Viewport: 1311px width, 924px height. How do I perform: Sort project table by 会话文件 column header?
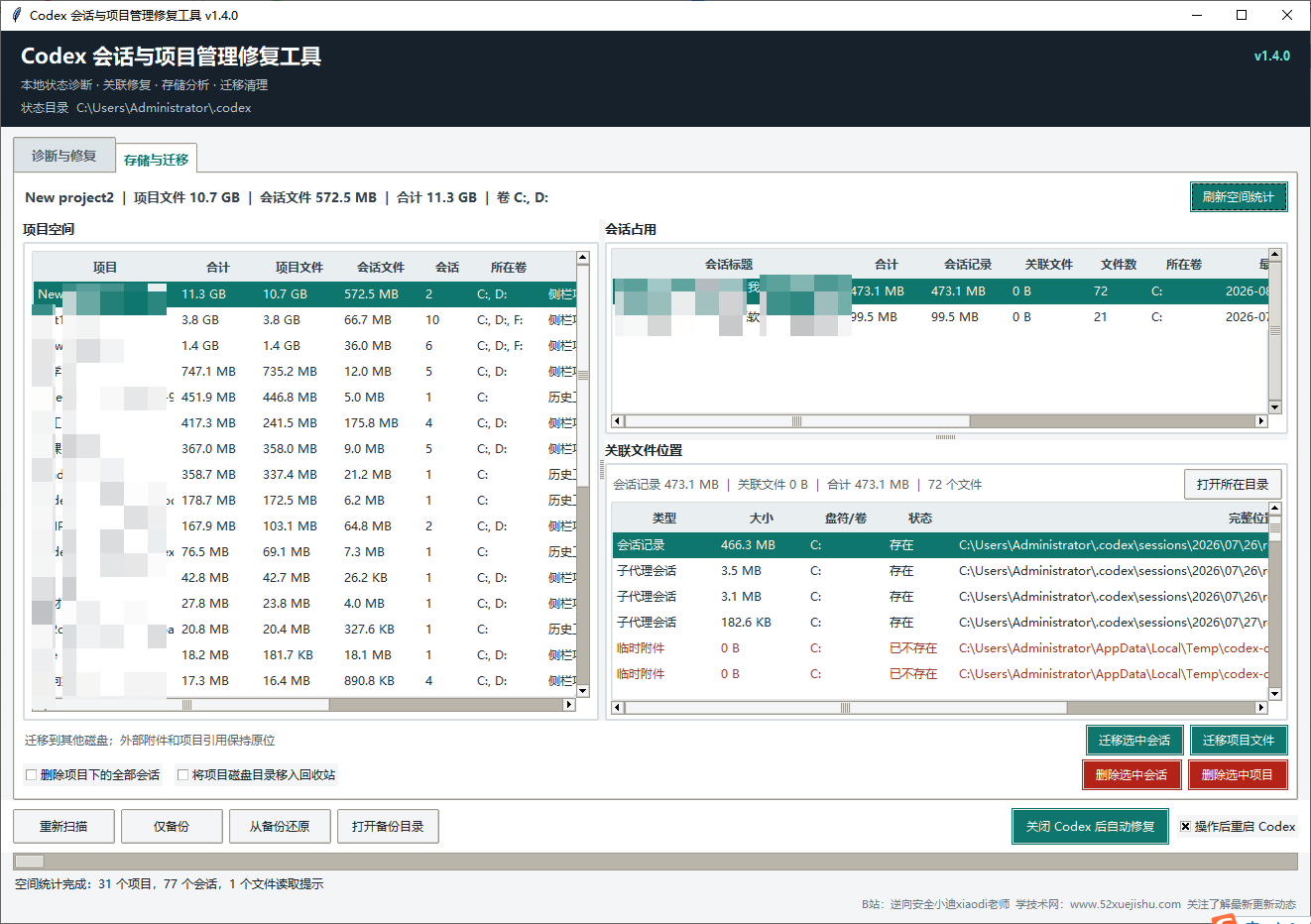(x=381, y=267)
